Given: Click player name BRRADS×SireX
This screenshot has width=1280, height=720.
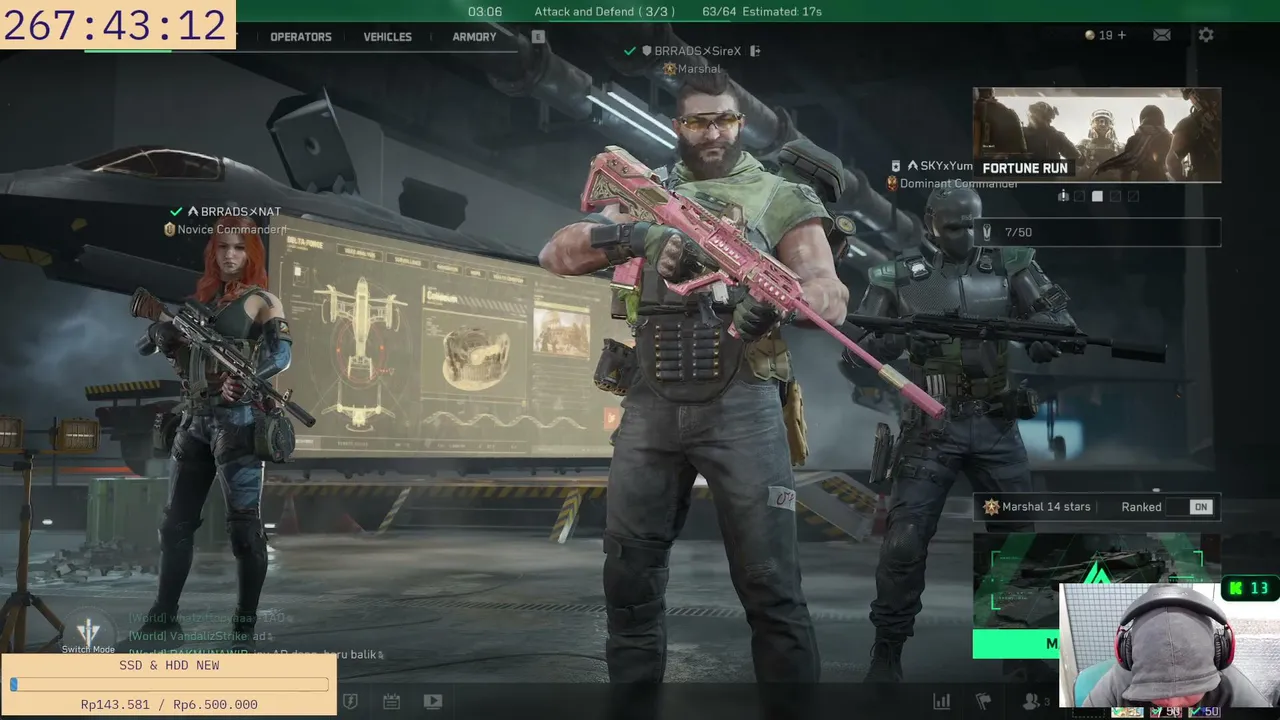Looking at the screenshot, I should (x=698, y=51).
